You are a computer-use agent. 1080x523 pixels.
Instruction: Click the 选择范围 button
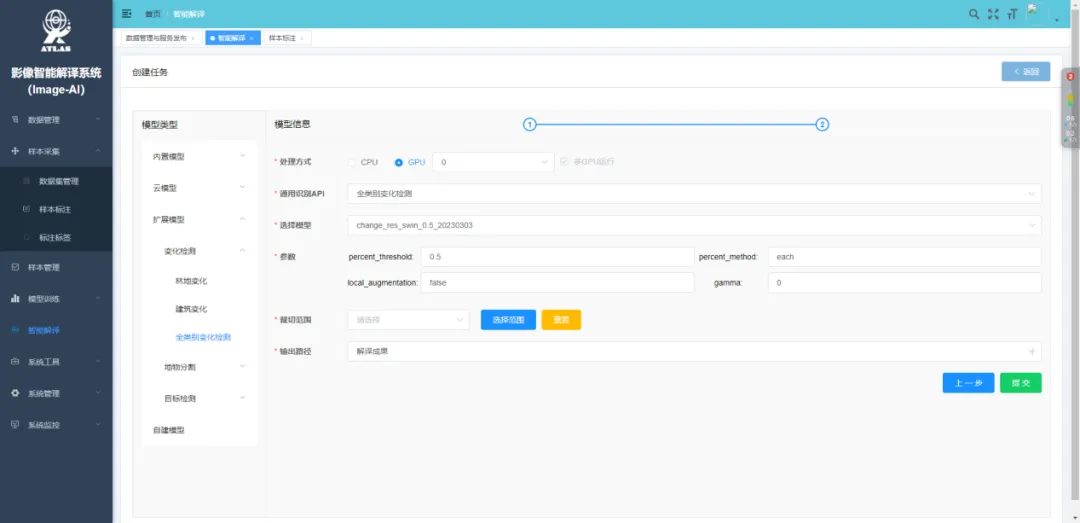508,320
